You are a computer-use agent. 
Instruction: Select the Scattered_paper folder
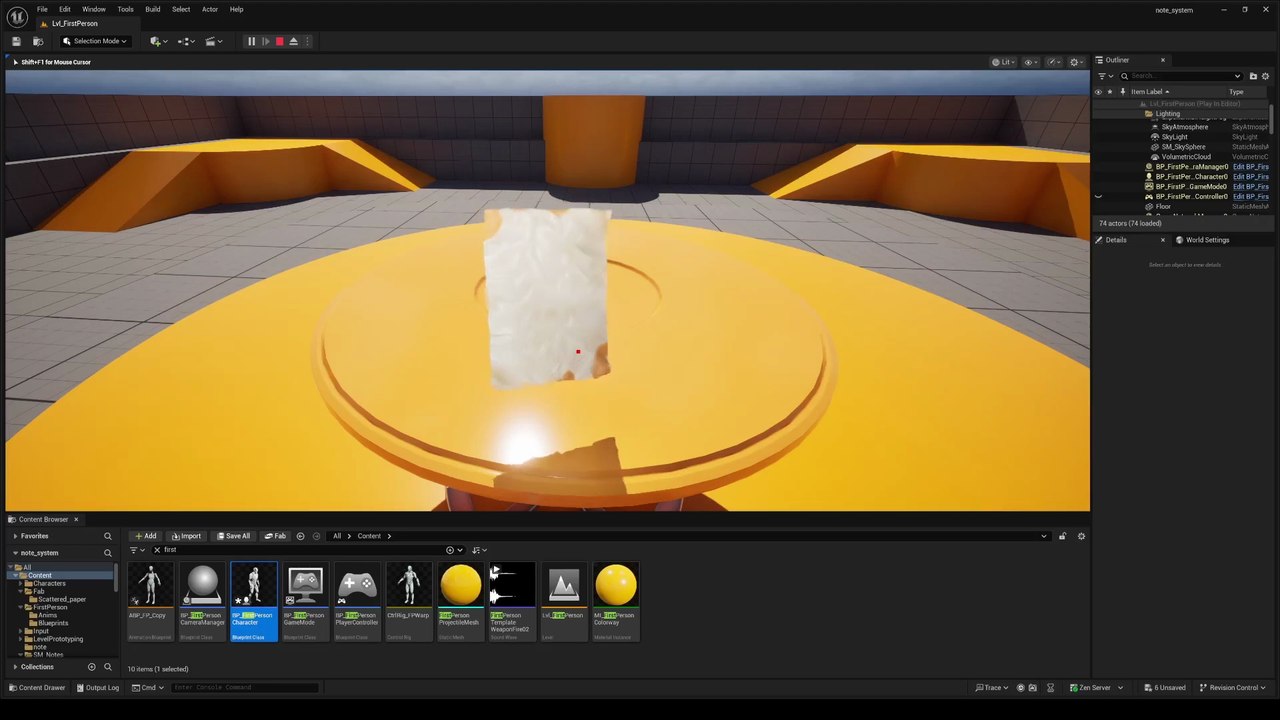(x=62, y=600)
